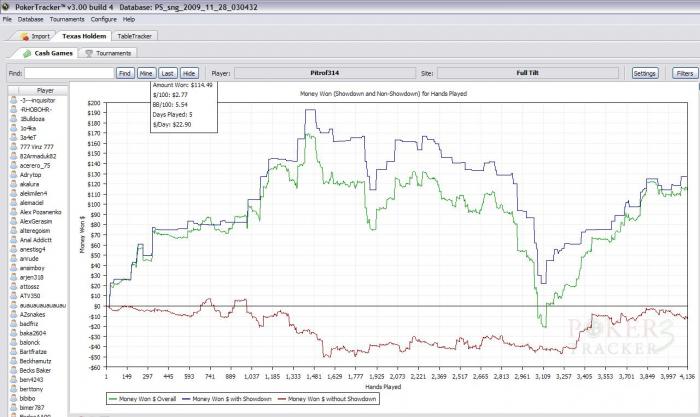This screenshot has height=417, width=700.
Task: Open the Filters button
Action: 685,73
